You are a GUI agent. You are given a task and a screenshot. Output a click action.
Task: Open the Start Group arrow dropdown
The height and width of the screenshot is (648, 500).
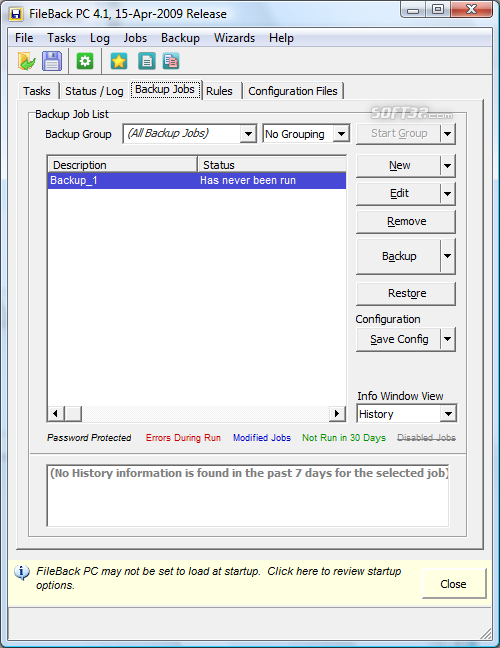pos(448,134)
